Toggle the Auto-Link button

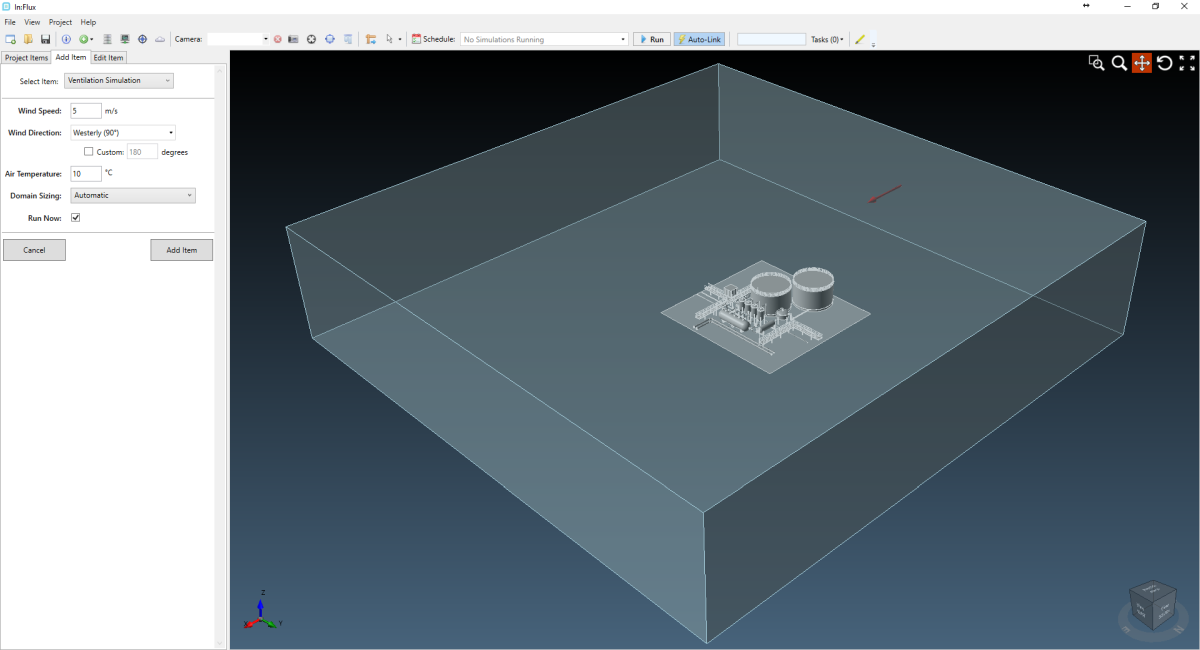click(x=699, y=39)
